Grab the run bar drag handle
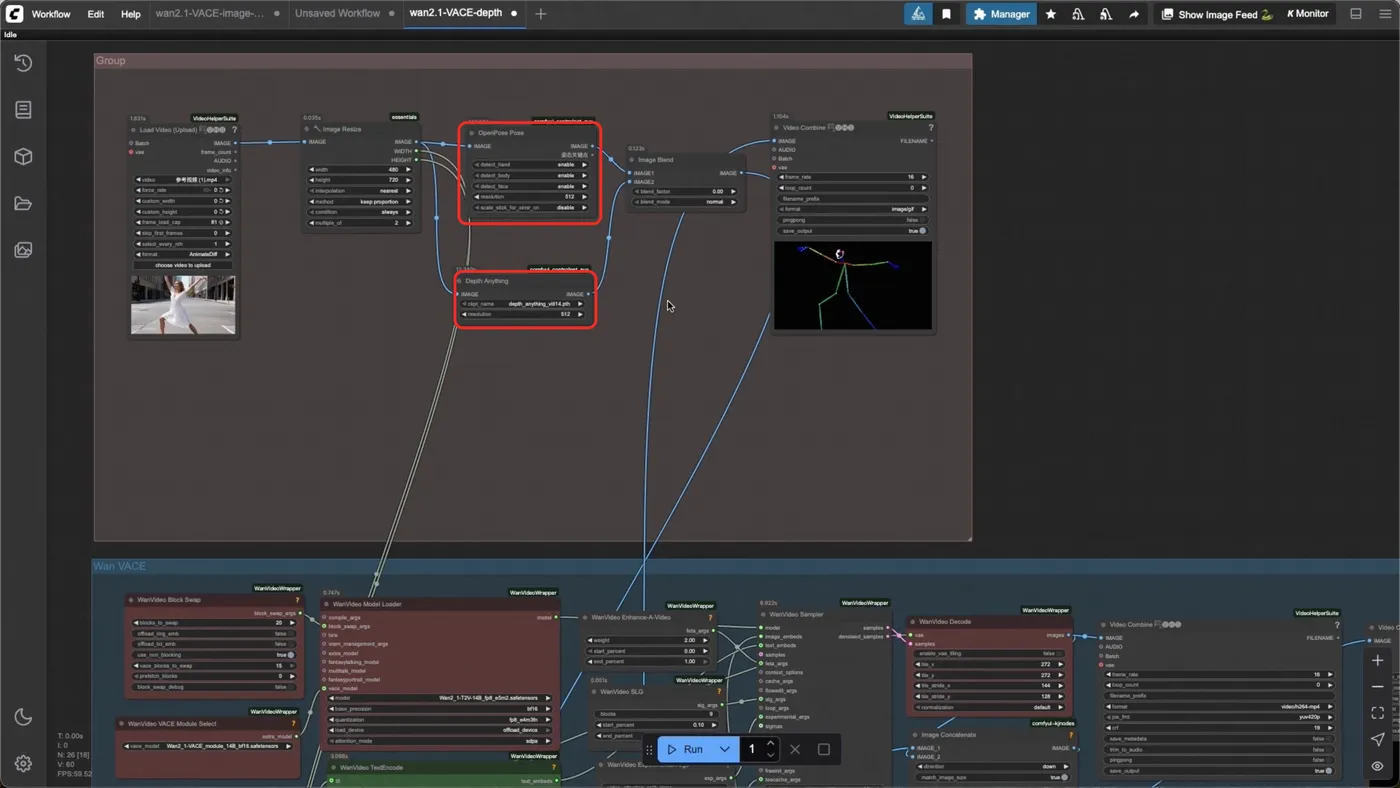1400x788 pixels. pos(649,749)
